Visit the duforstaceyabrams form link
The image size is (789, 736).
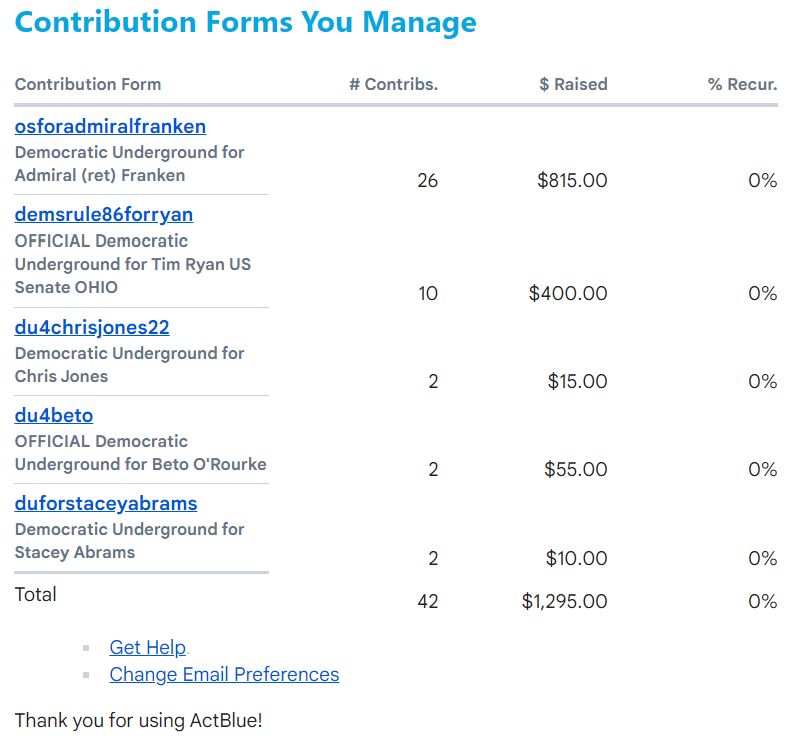pyautogui.click(x=106, y=504)
